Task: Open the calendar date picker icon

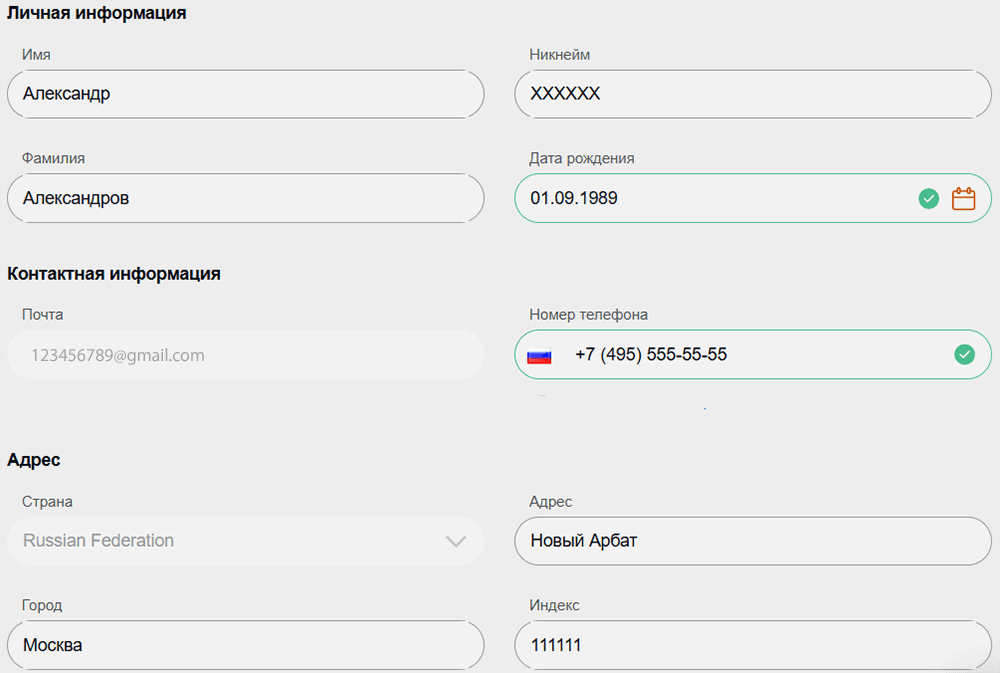Action: point(963,198)
